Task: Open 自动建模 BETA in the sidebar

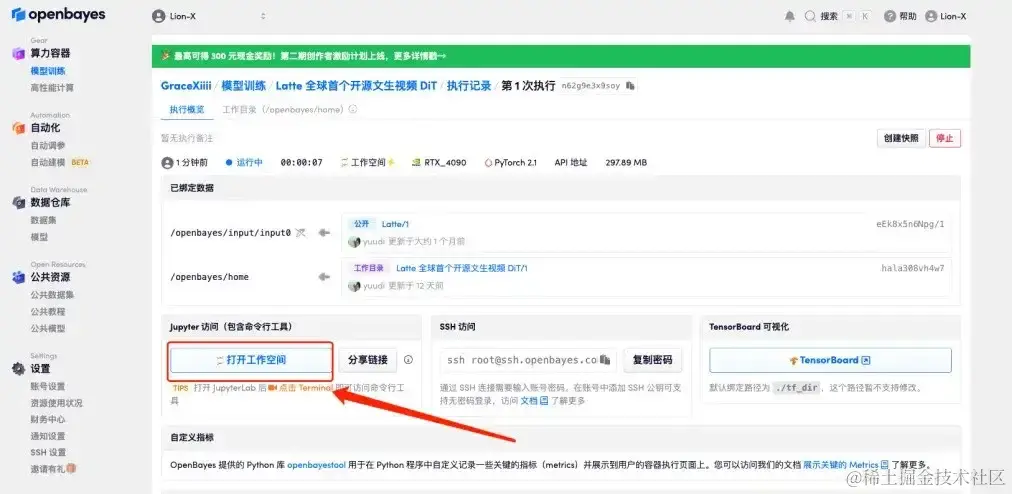Action: click(x=60, y=162)
